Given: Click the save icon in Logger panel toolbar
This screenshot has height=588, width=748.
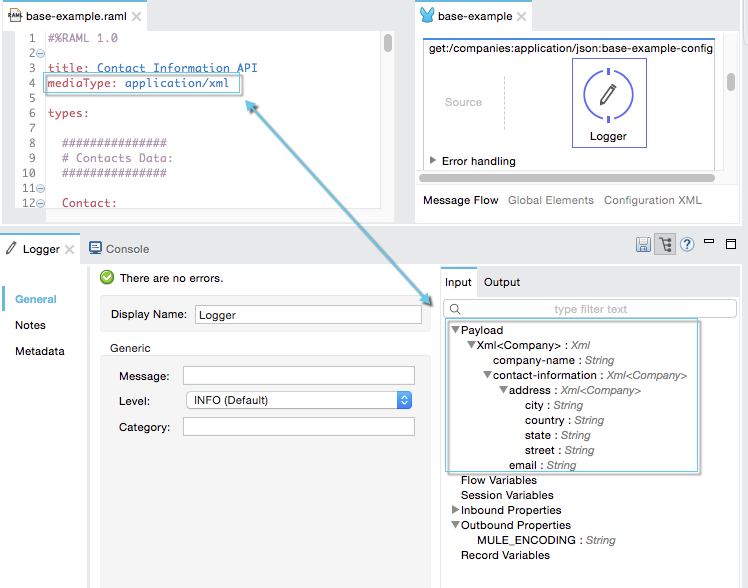Looking at the screenshot, I should pyautogui.click(x=643, y=245).
